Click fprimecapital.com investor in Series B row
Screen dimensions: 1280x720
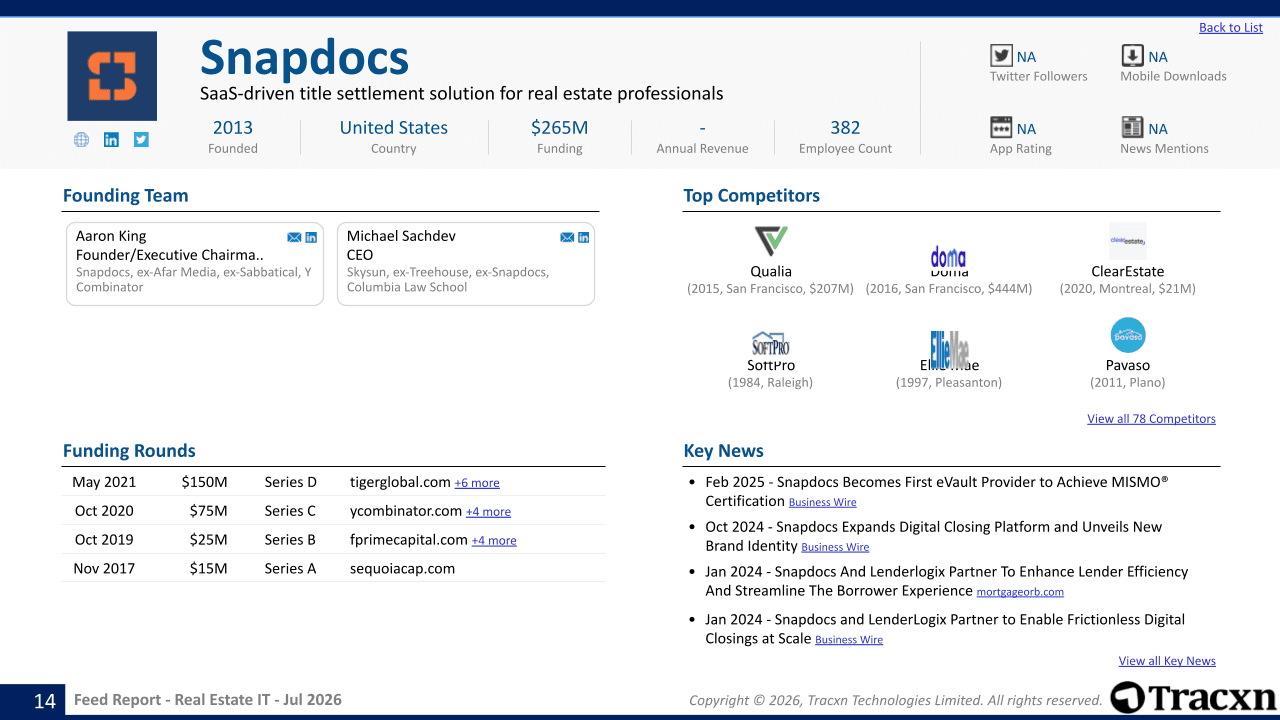(409, 540)
